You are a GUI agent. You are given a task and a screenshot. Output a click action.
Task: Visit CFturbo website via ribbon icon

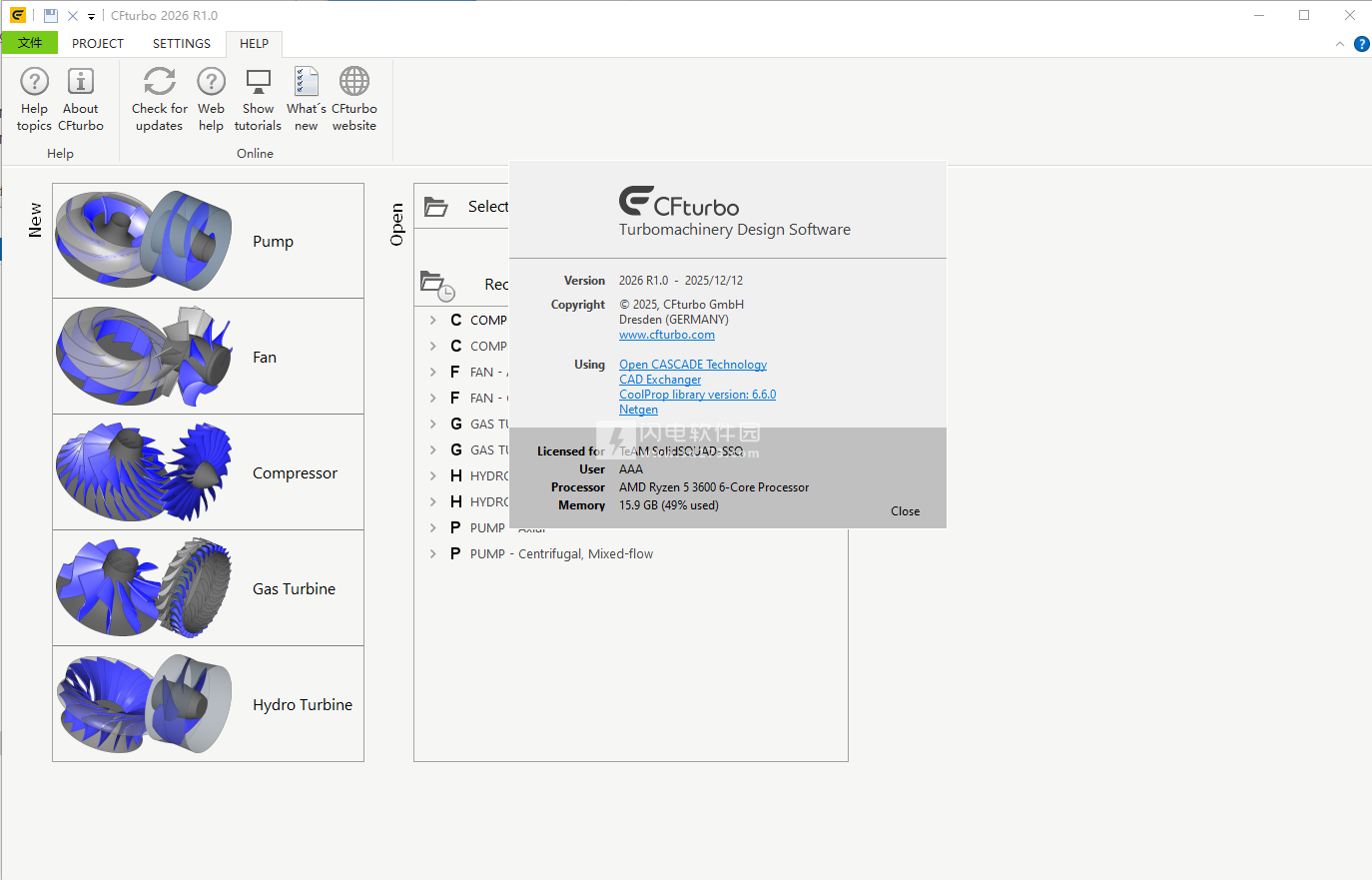pyautogui.click(x=353, y=99)
